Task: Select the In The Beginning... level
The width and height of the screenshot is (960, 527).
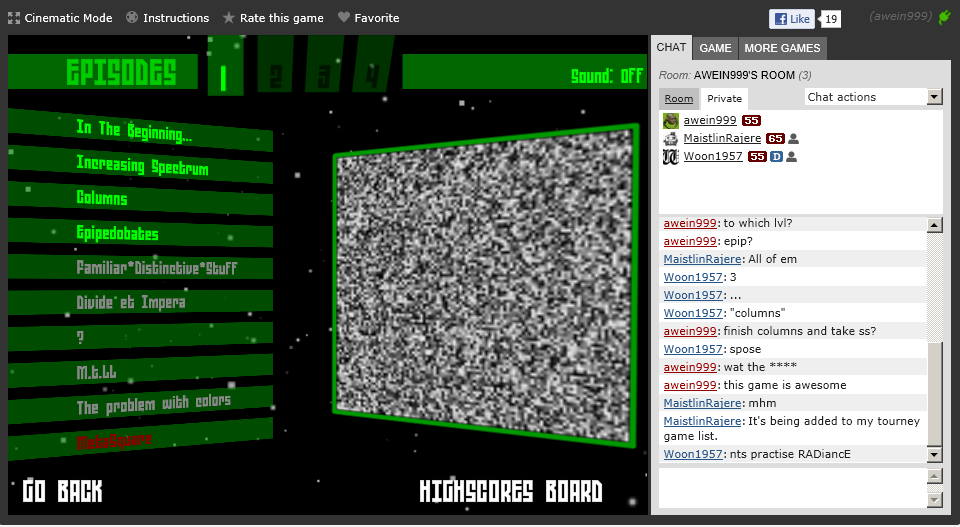Action: click(x=140, y=130)
